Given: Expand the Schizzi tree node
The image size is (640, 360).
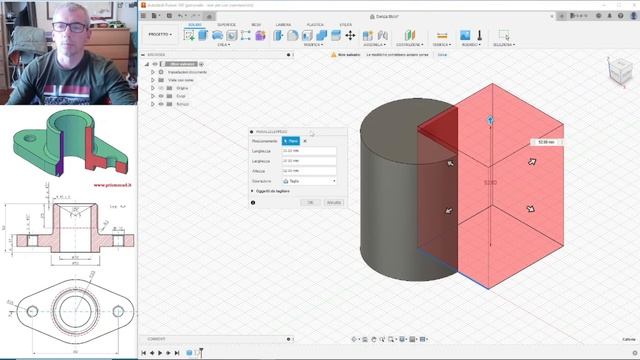Looking at the screenshot, I should point(153,104).
